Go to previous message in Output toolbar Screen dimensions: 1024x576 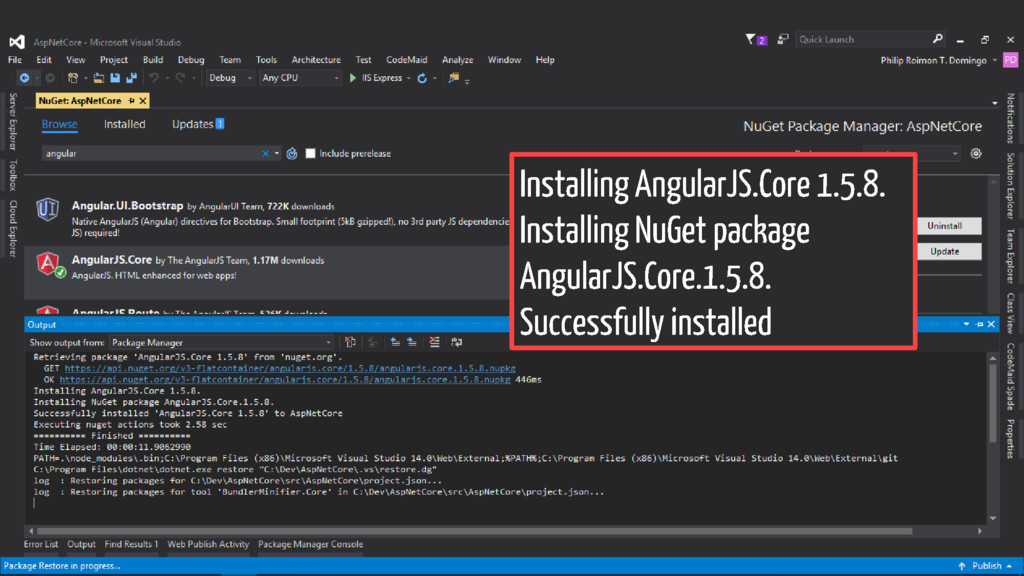click(395, 342)
